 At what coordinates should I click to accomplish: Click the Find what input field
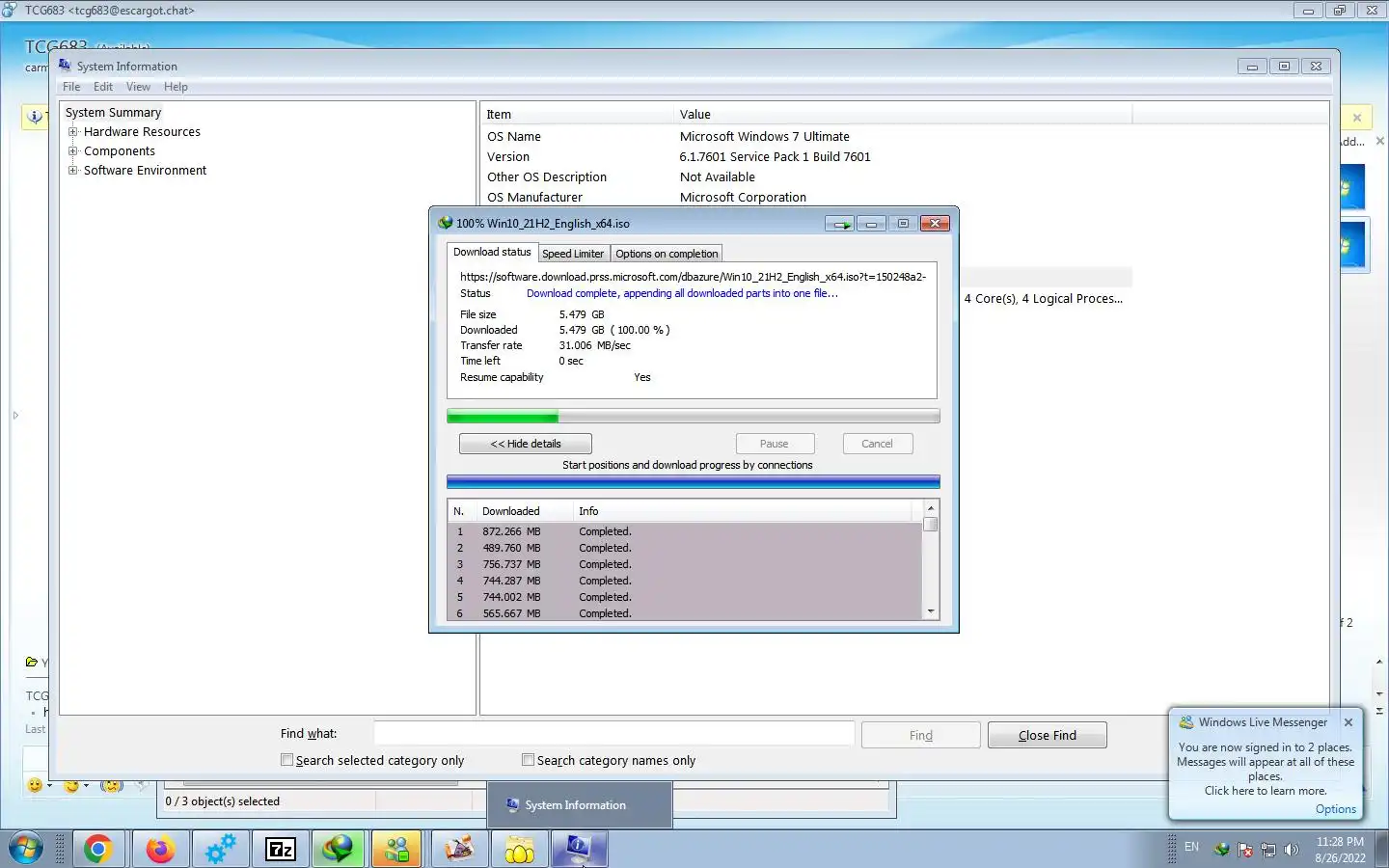(614, 734)
